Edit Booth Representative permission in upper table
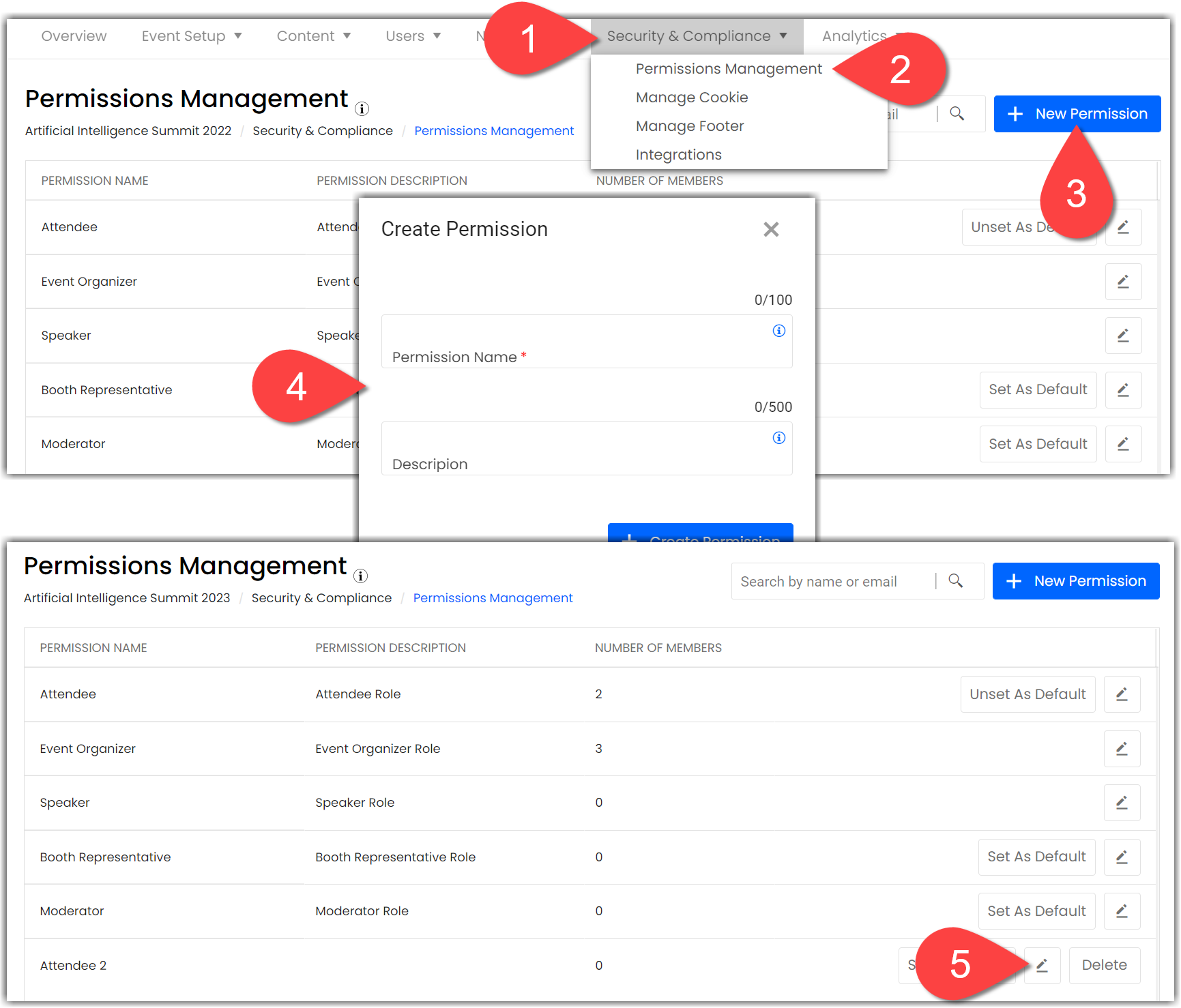The image size is (1181, 1008). click(1123, 390)
